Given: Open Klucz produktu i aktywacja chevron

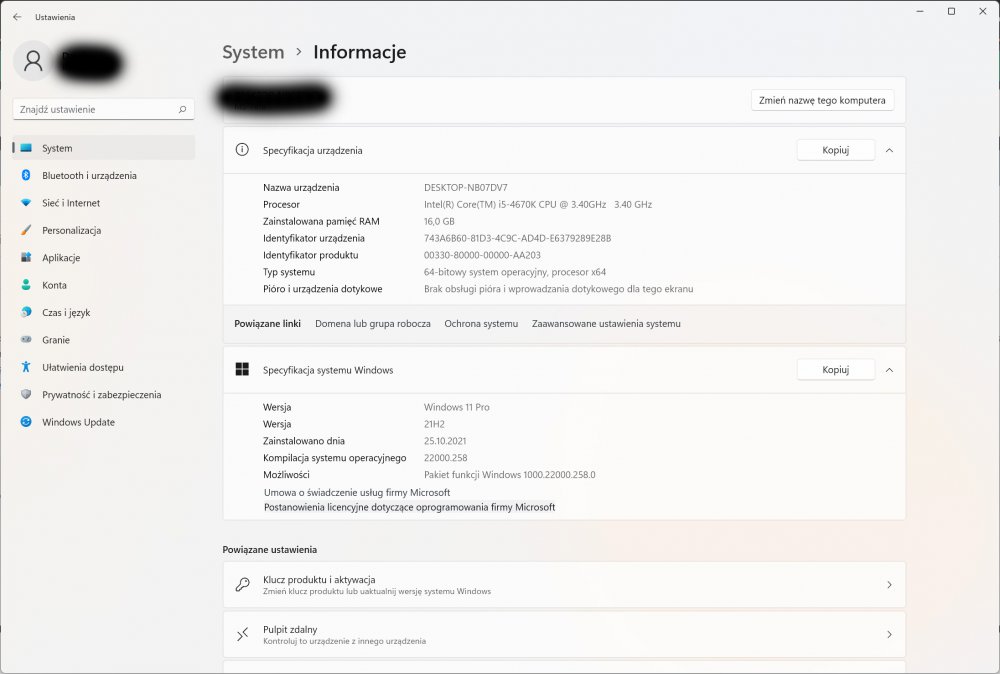Looking at the screenshot, I should pyautogui.click(x=889, y=585).
